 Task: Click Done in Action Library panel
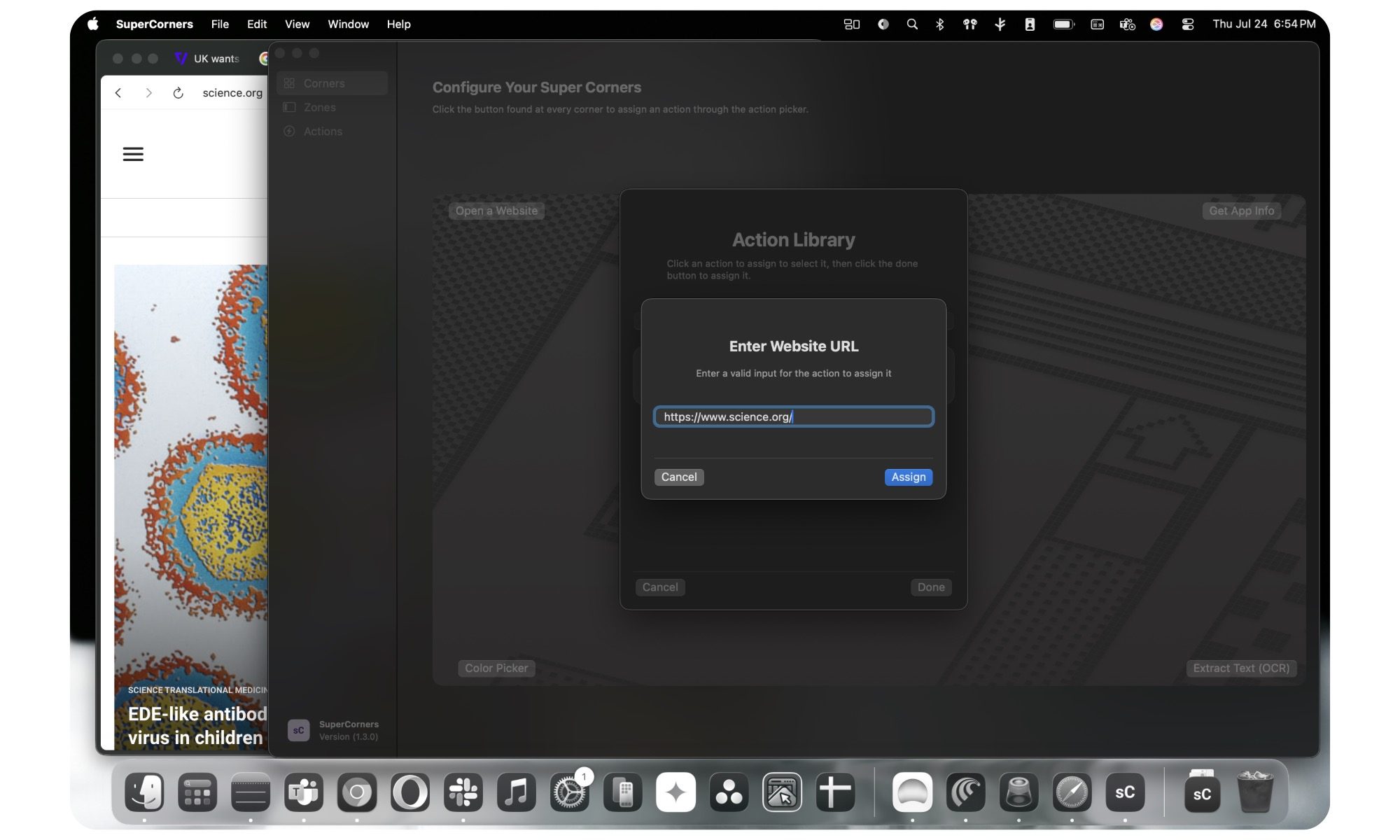[x=930, y=587]
